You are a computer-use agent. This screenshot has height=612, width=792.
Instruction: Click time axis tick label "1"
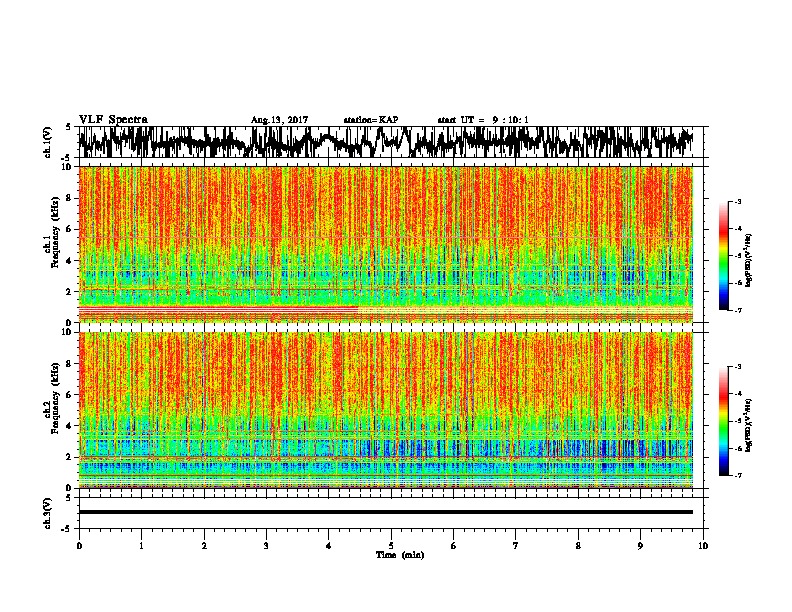(x=141, y=546)
